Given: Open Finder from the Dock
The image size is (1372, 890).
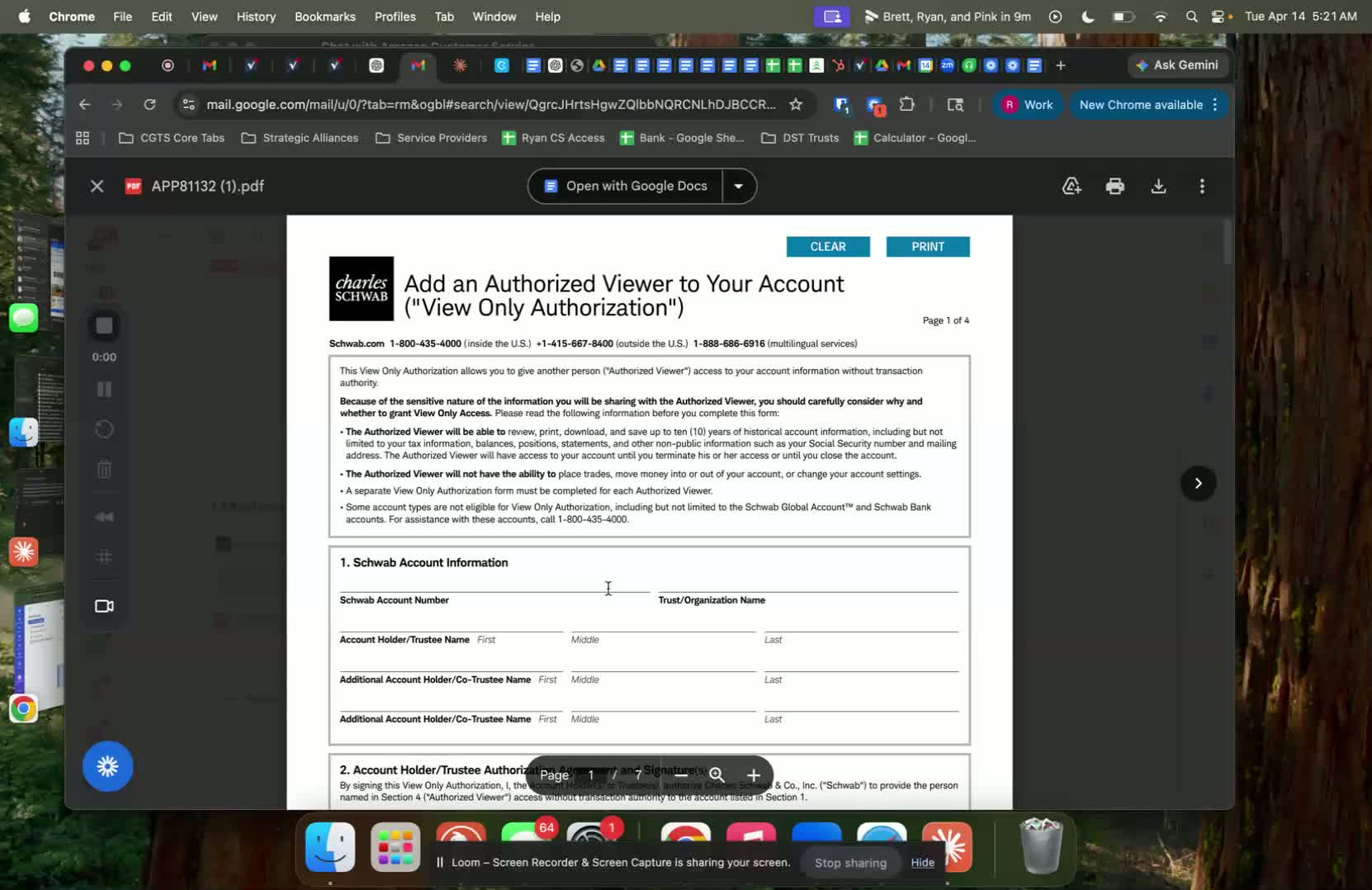Looking at the screenshot, I should (x=330, y=847).
